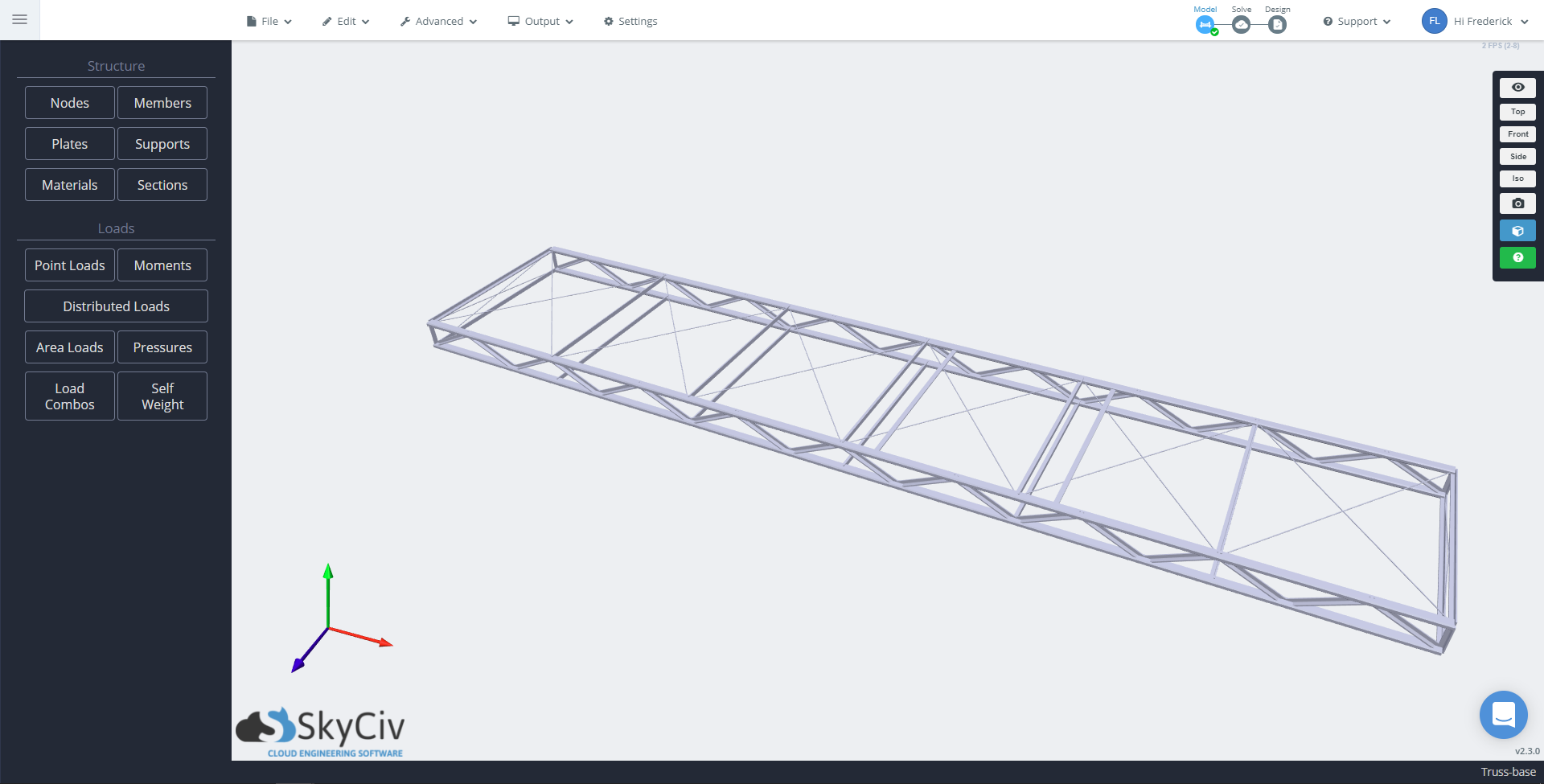Toggle the Front view mode
The image size is (1544, 784).
click(x=1517, y=133)
